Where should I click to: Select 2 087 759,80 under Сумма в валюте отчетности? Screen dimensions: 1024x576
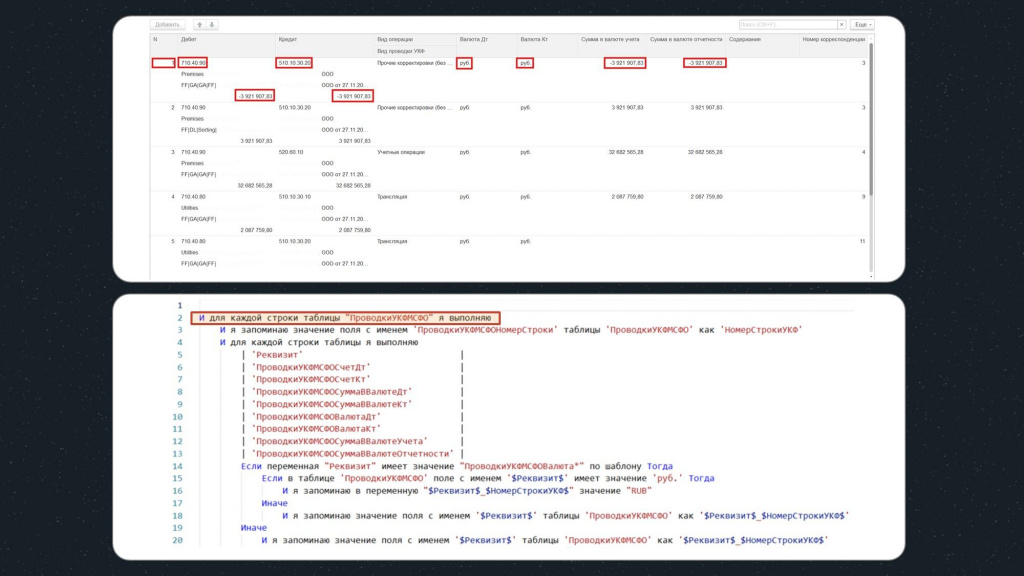pos(706,197)
